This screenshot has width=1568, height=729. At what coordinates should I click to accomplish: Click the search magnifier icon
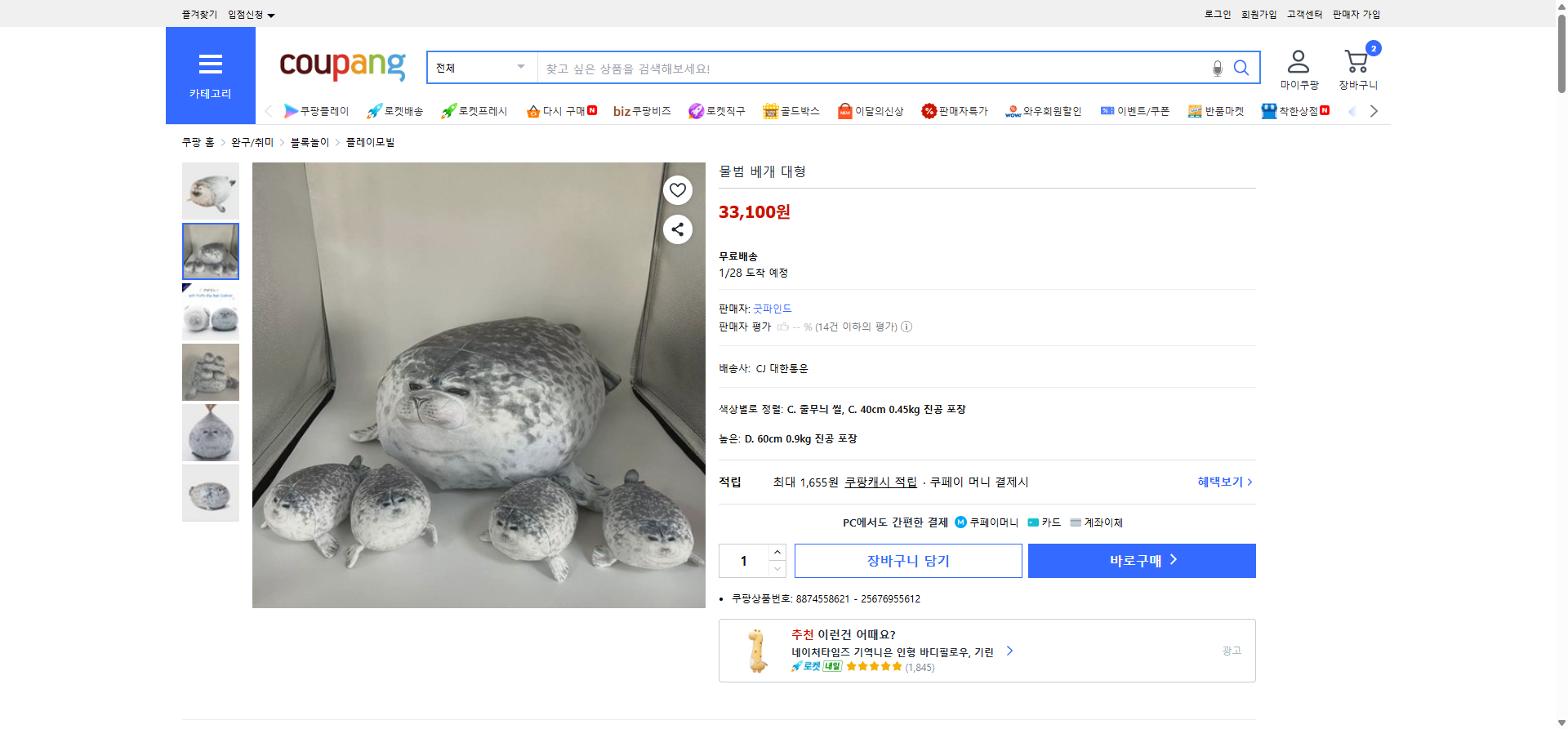point(1241,68)
